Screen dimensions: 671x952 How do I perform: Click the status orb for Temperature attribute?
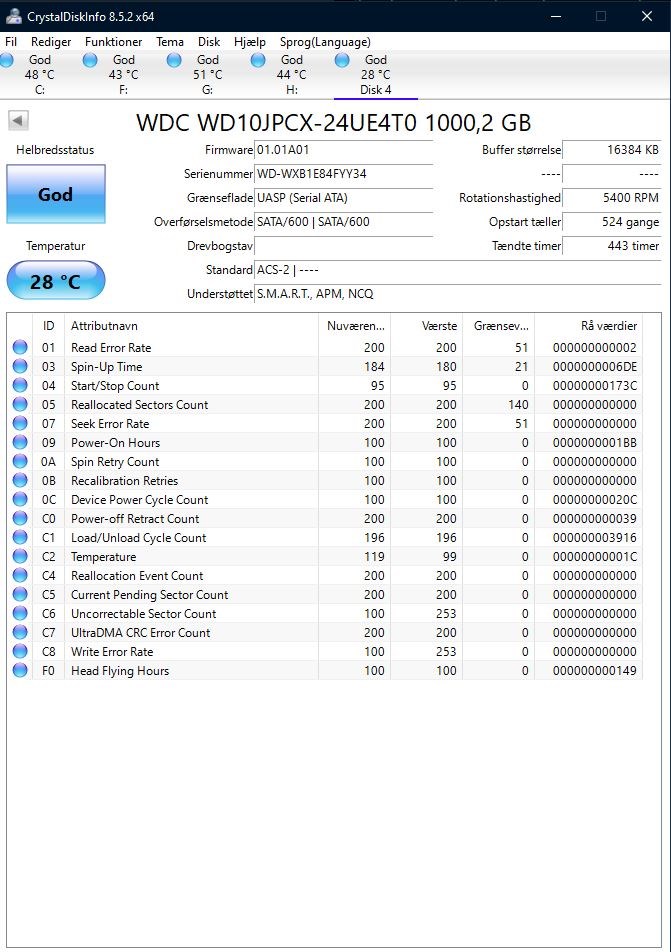[x=20, y=556]
